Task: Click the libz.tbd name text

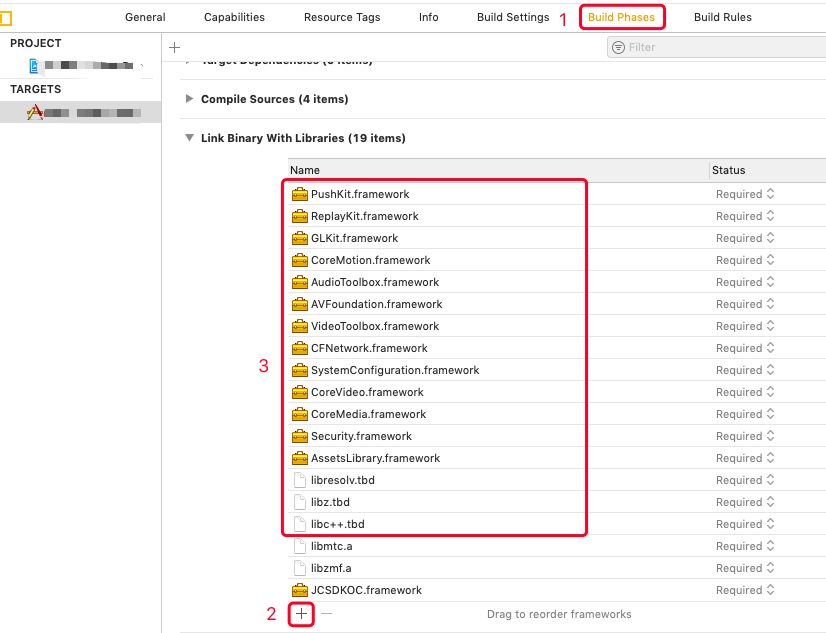Action: pyautogui.click(x=330, y=502)
